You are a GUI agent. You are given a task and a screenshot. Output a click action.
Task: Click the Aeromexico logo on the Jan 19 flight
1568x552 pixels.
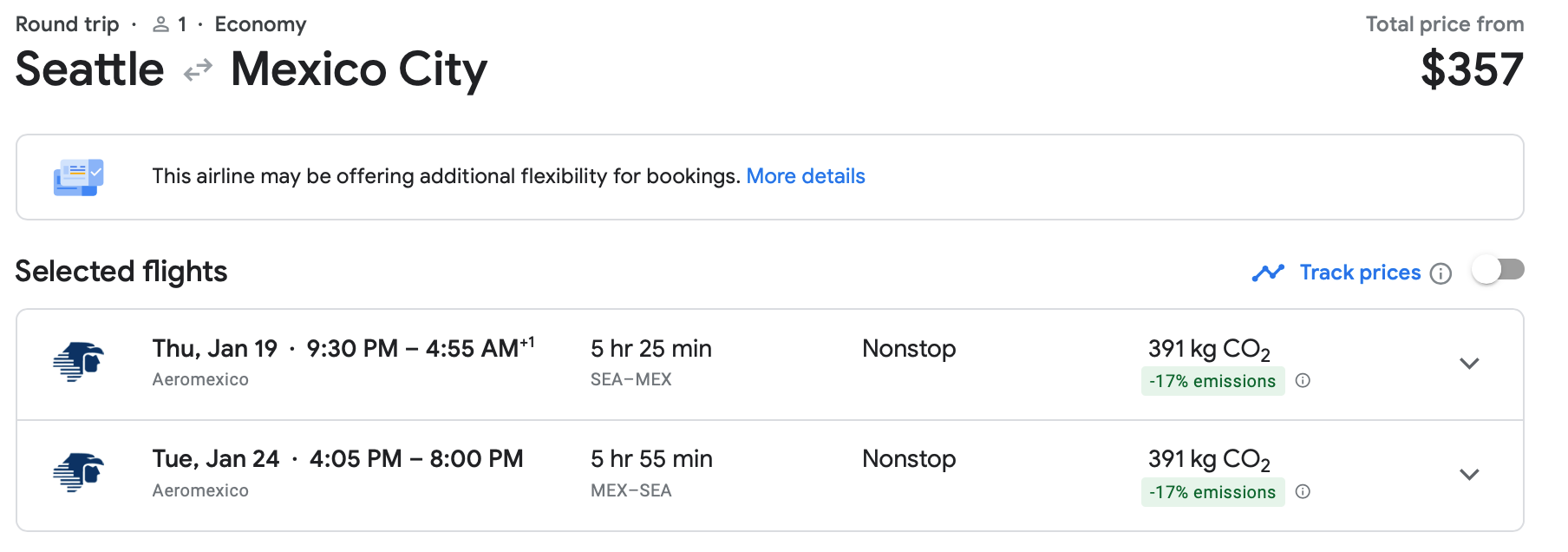(x=78, y=362)
